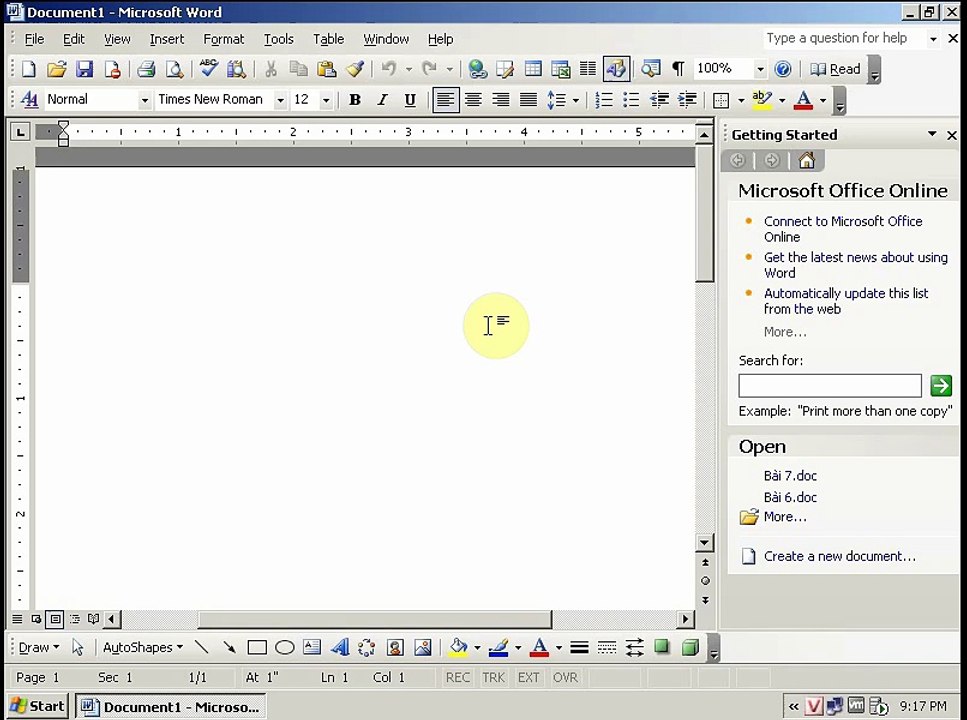The width and height of the screenshot is (967, 720).
Task: Select the Rectangle drawing tool
Action: [257, 647]
